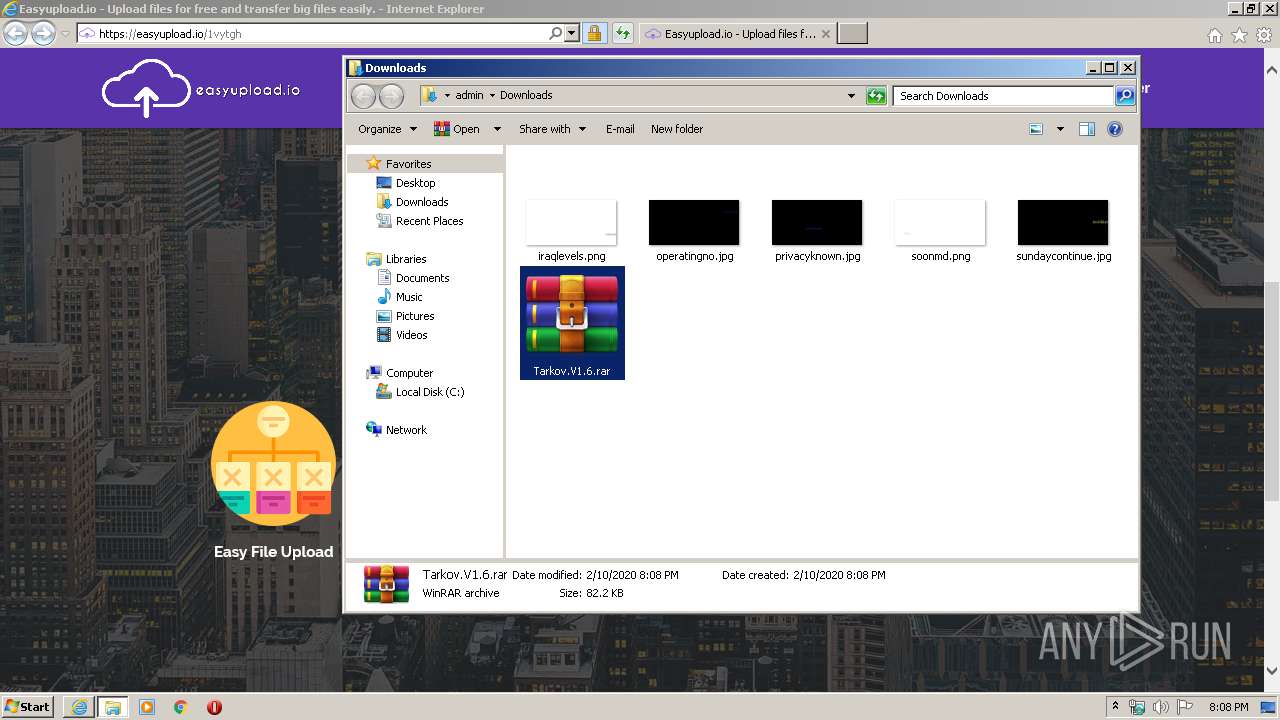The image size is (1280, 720).
Task: Open Recent Places in navigation pane
Action: [x=420, y=221]
